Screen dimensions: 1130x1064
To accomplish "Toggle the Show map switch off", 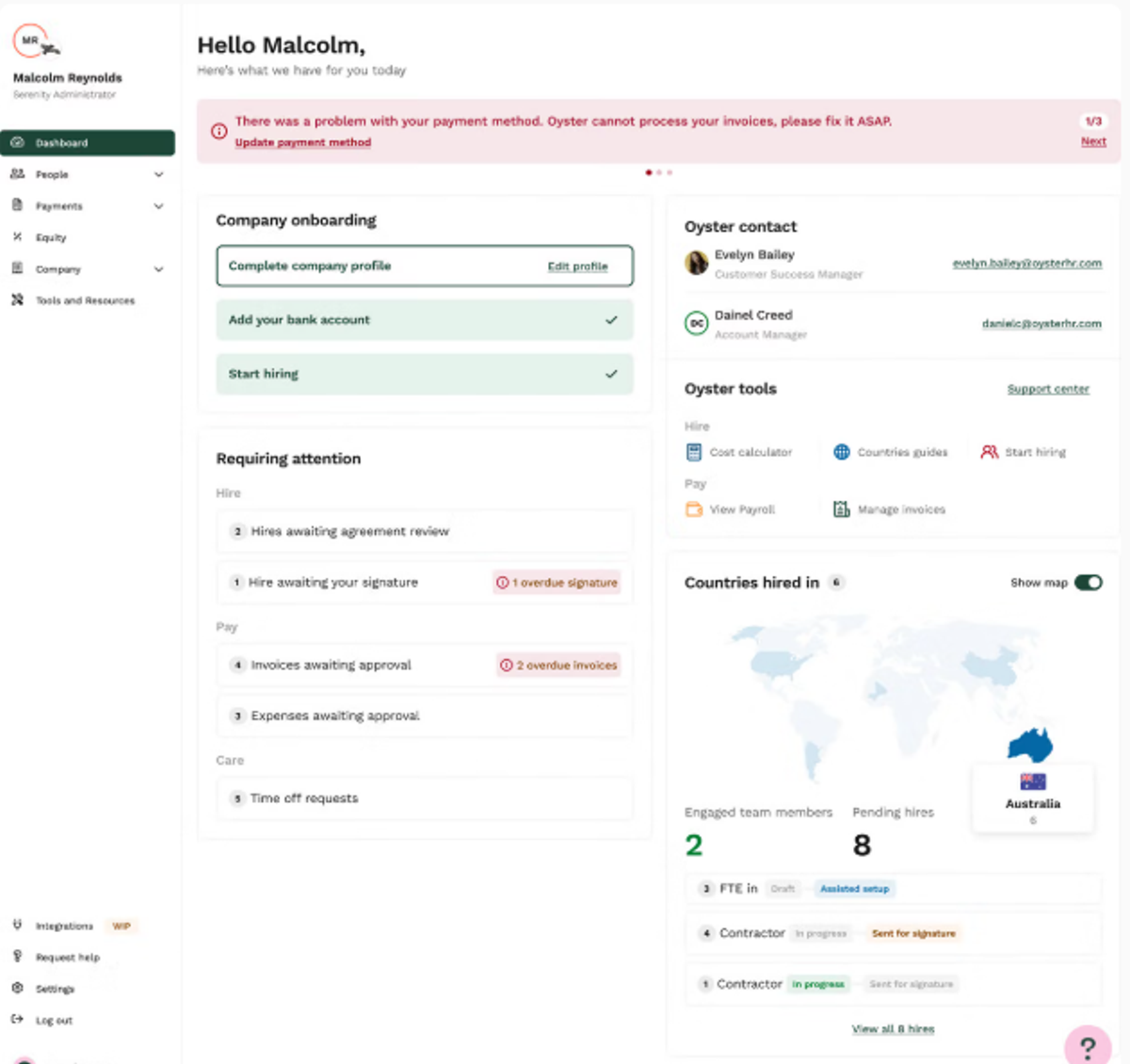I will tap(1089, 582).
